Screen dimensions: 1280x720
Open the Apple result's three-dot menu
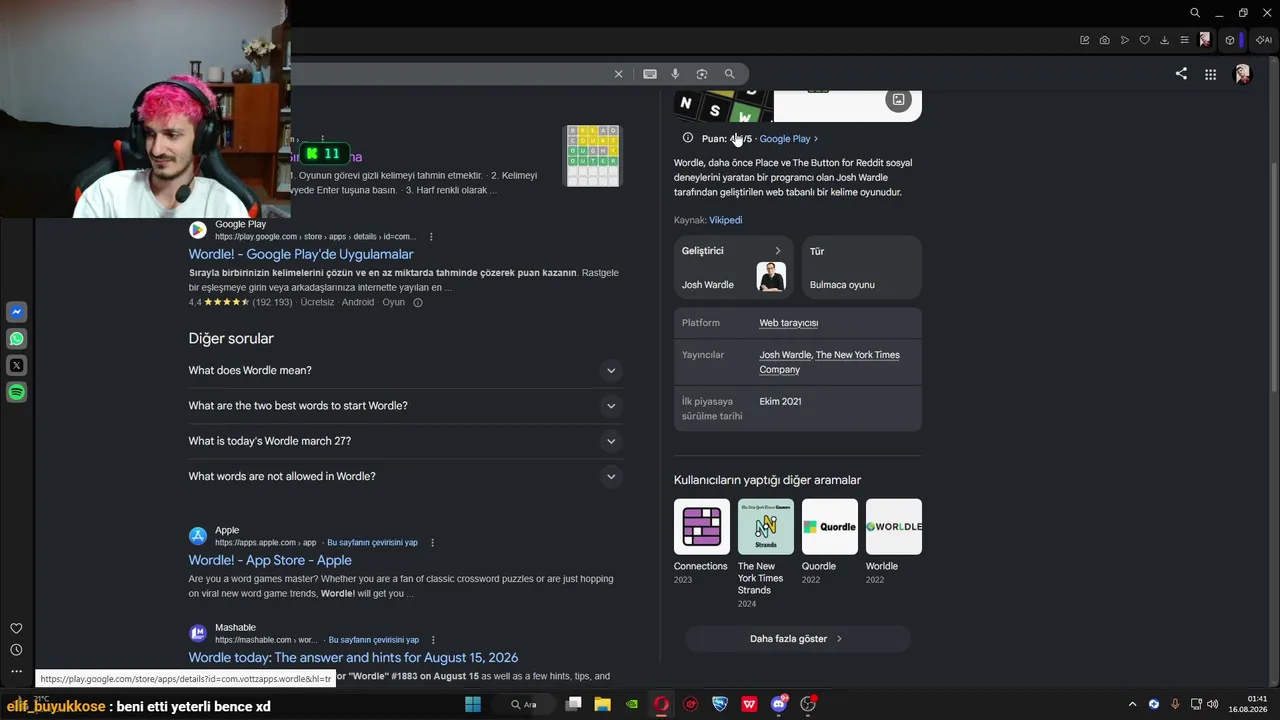[432, 543]
